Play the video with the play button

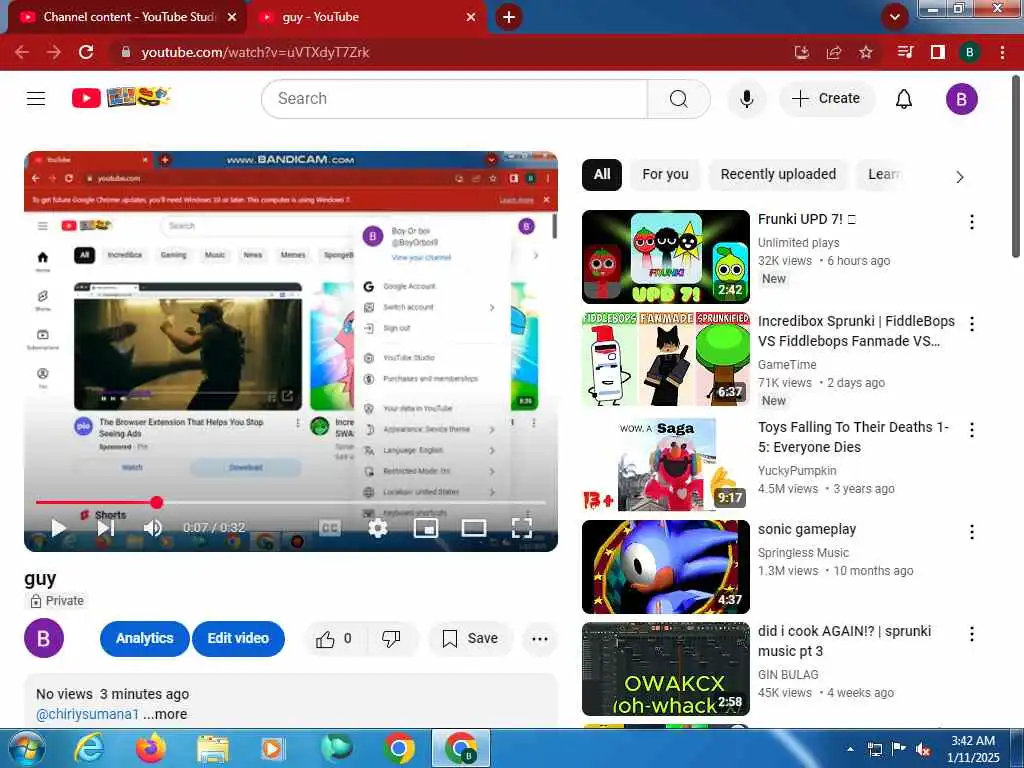[x=58, y=528]
